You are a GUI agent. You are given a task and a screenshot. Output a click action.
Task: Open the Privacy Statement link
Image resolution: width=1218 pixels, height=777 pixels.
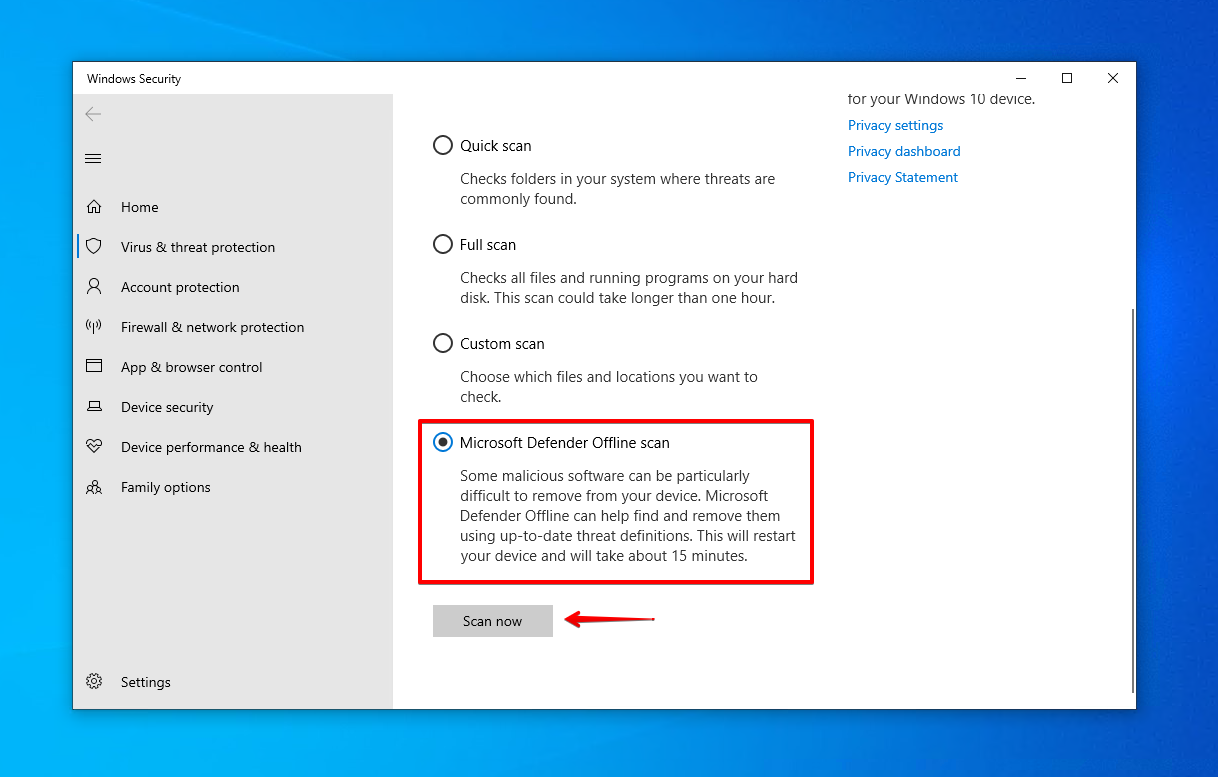tap(902, 178)
